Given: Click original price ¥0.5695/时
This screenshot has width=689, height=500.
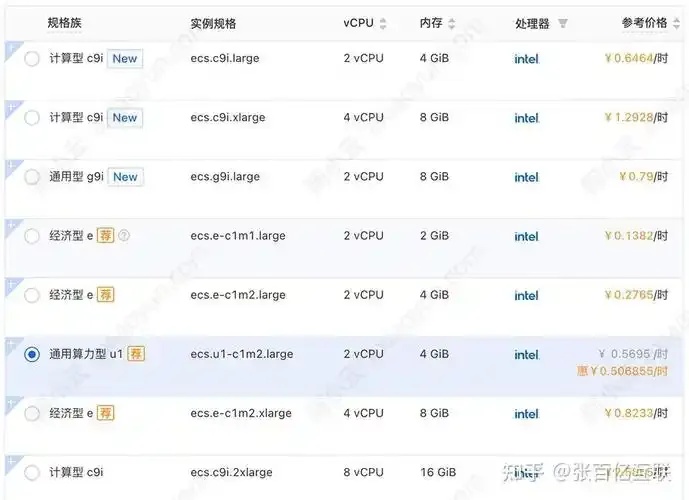Looking at the screenshot, I should (633, 354).
